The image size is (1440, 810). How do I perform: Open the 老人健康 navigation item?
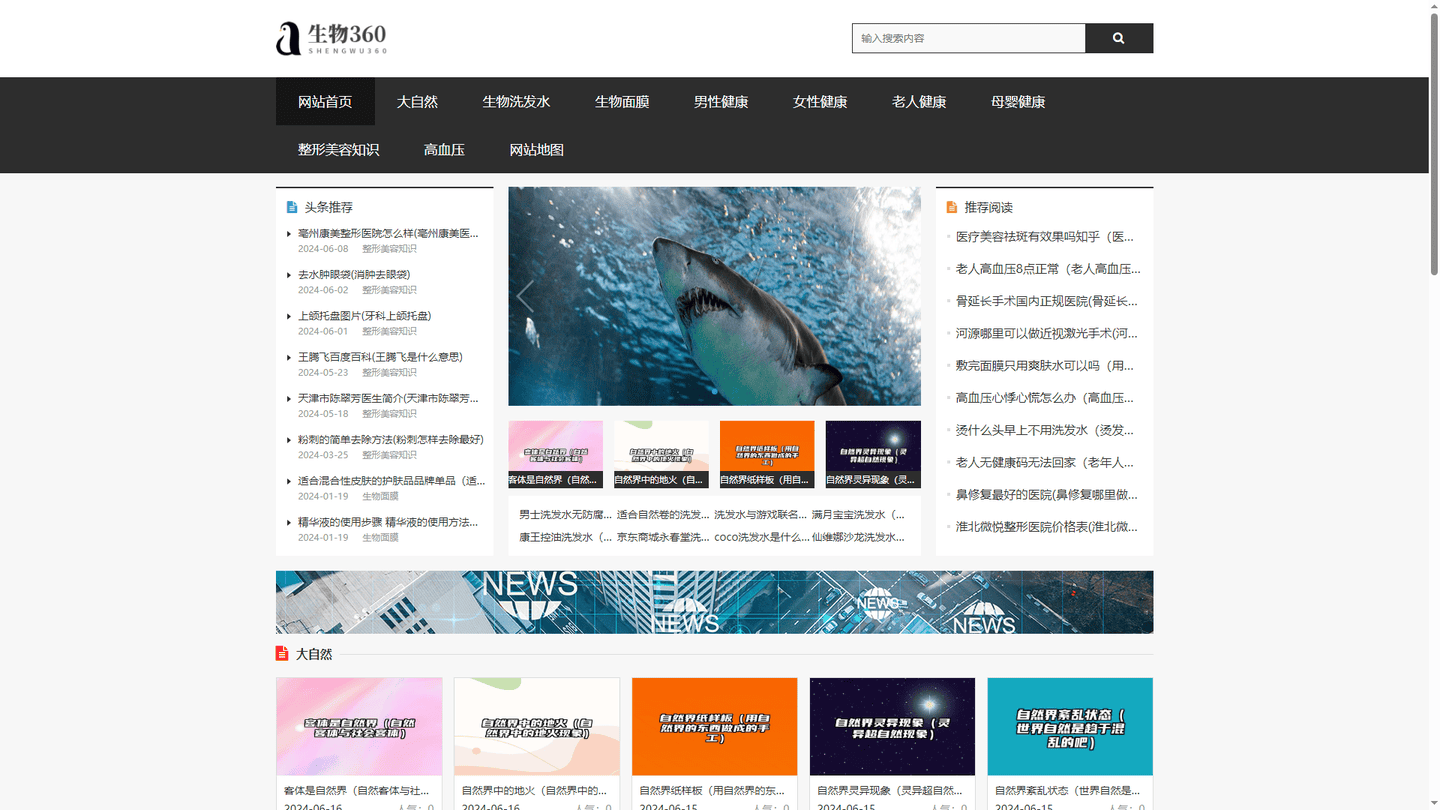pyautogui.click(x=919, y=101)
